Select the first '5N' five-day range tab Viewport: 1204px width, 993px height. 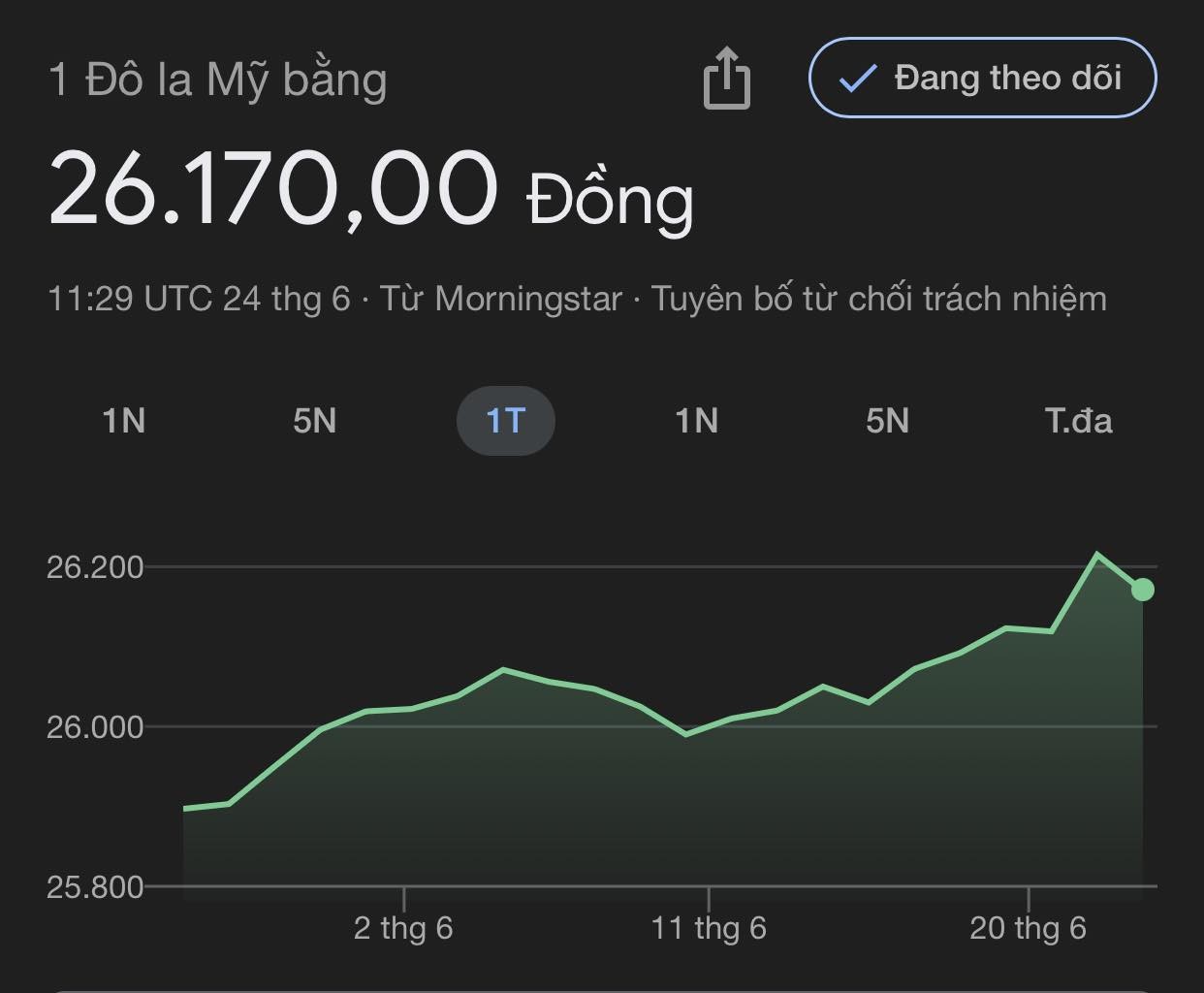tap(315, 421)
